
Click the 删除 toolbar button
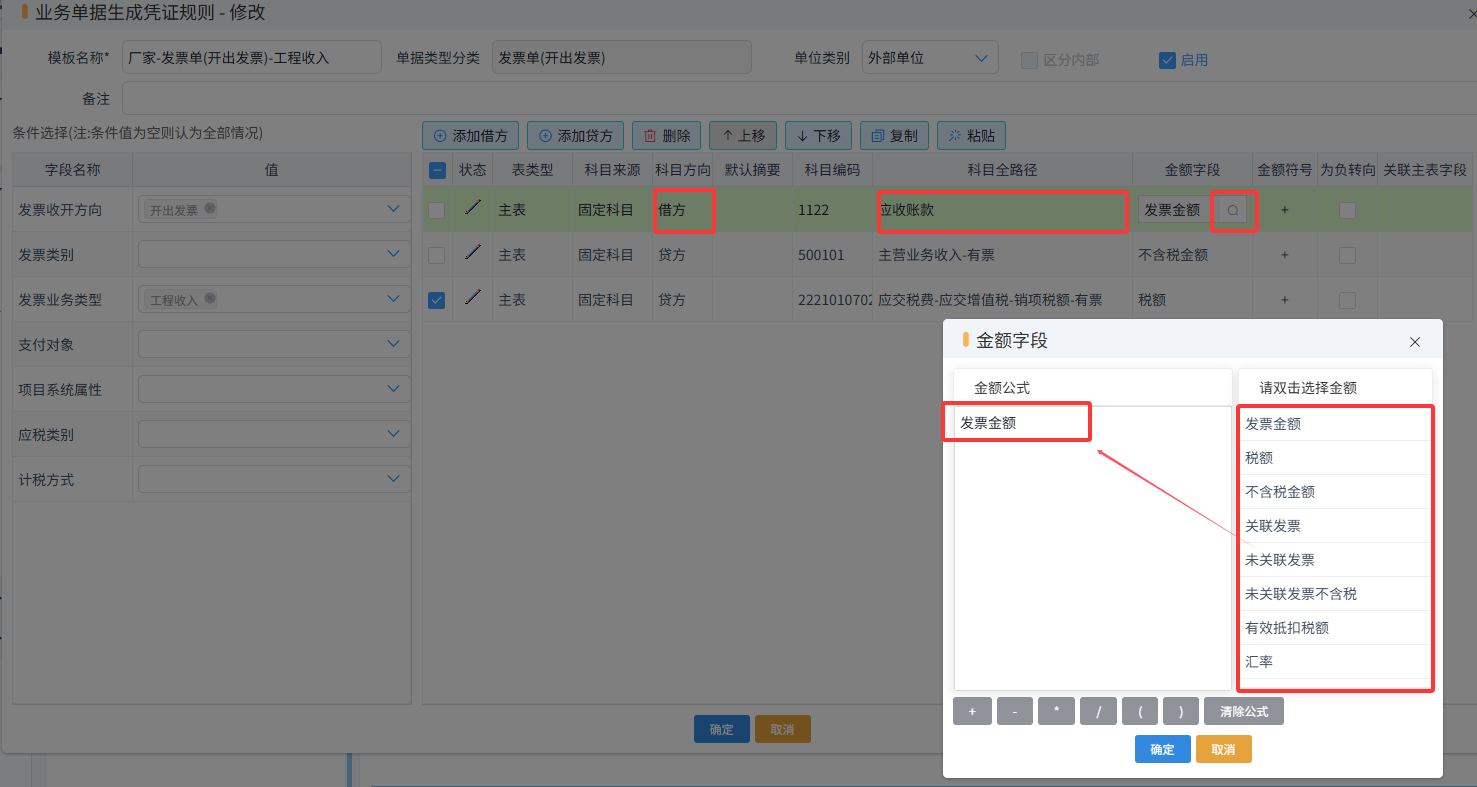666,136
